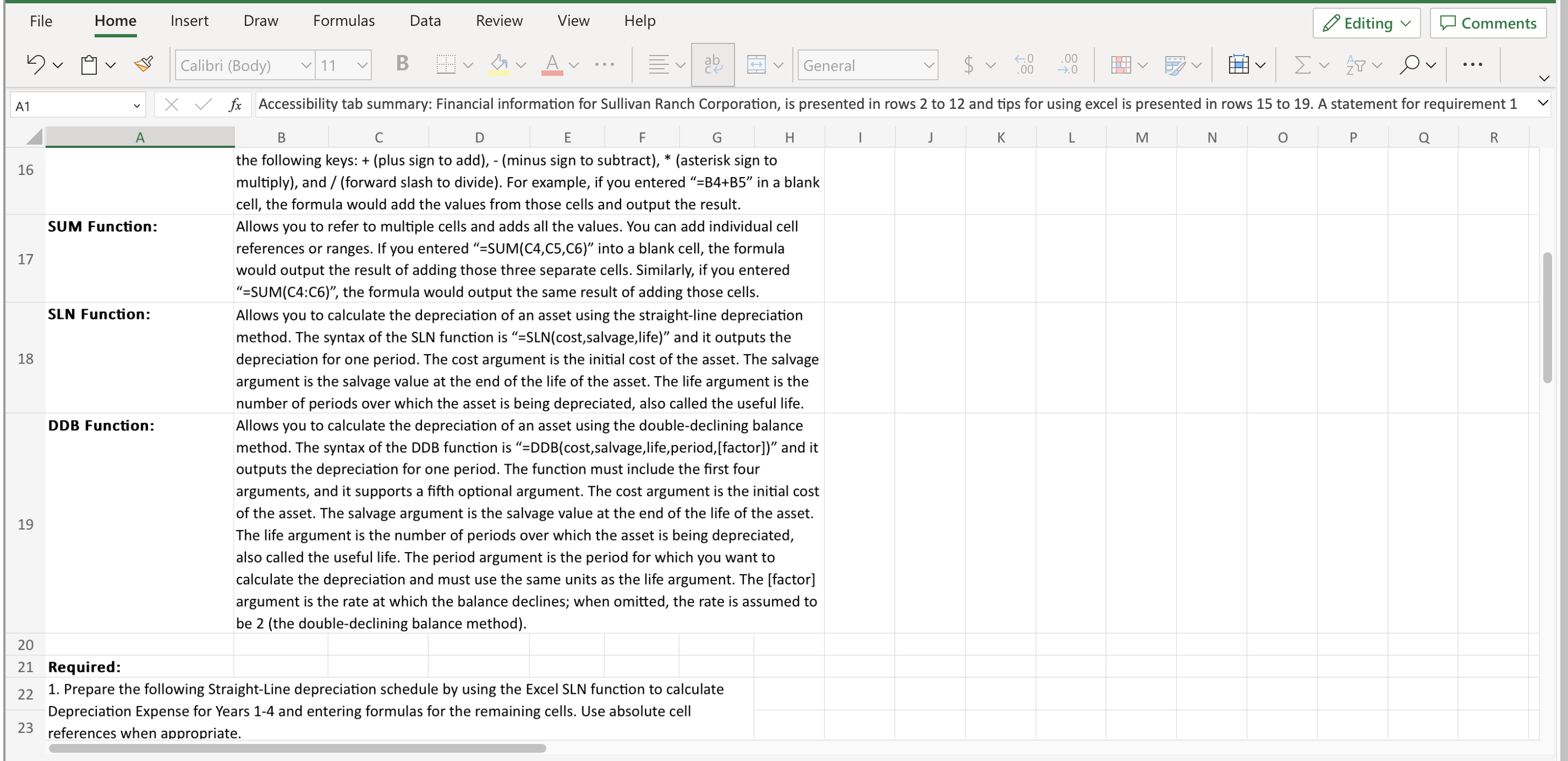Apply the Wrap Text command
The width and height of the screenshot is (1568, 761).
coord(712,64)
